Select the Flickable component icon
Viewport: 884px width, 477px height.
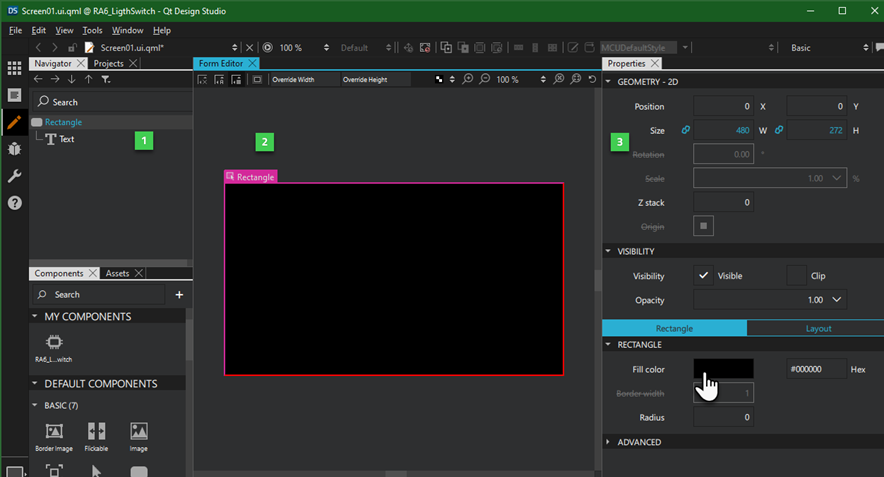click(97, 431)
